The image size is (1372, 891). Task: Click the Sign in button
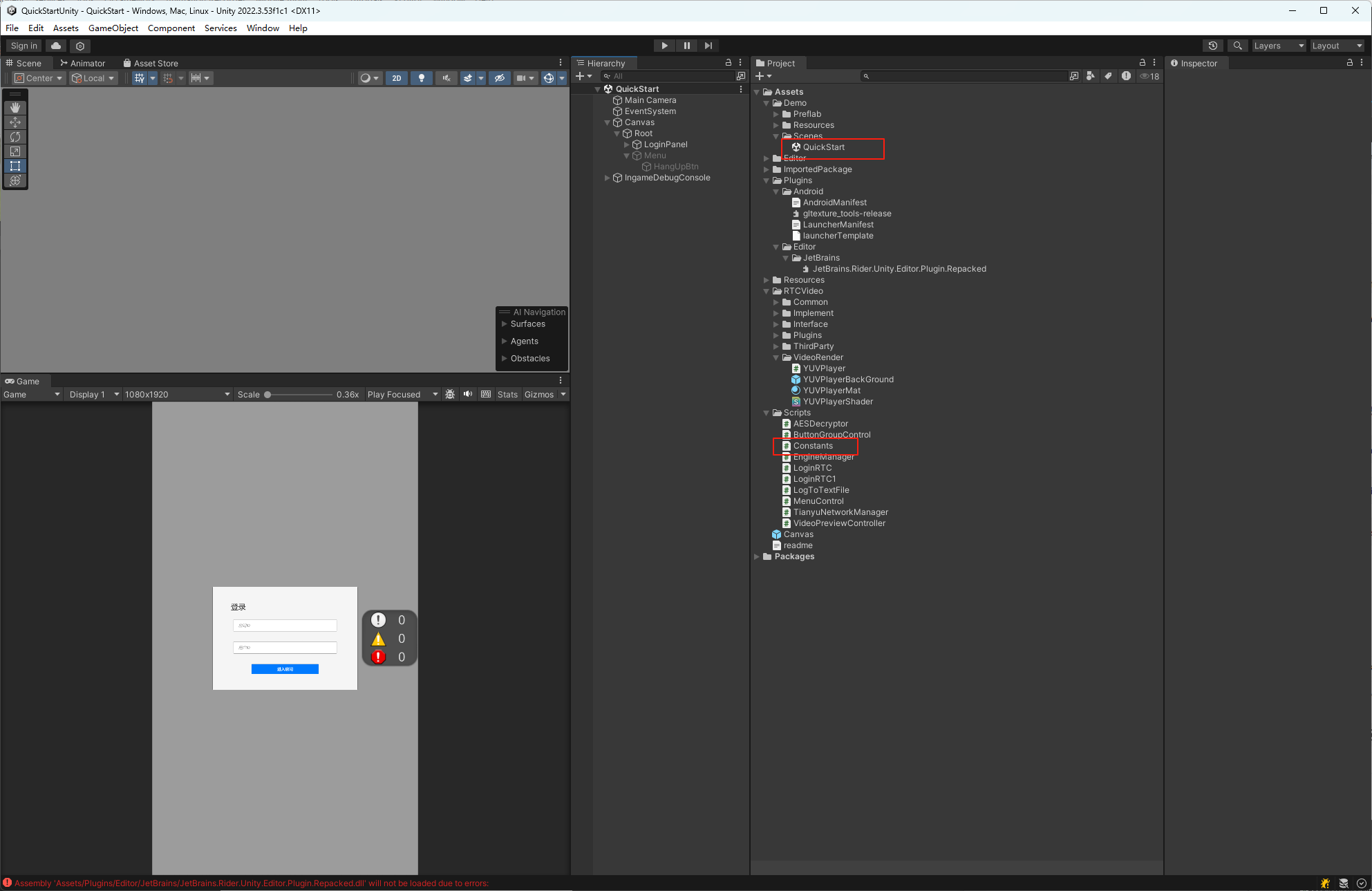point(24,46)
